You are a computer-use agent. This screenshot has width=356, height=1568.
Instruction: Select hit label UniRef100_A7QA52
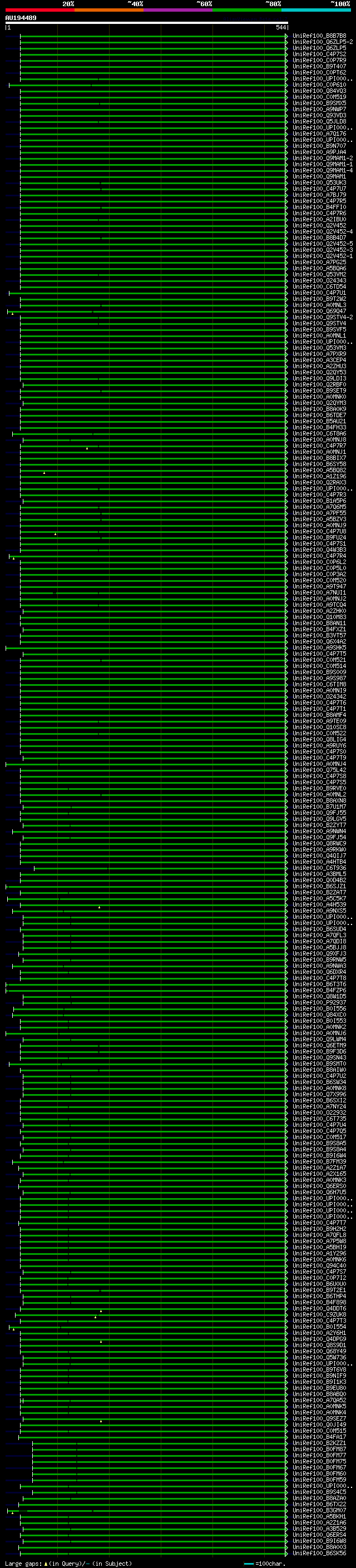pos(319,1400)
